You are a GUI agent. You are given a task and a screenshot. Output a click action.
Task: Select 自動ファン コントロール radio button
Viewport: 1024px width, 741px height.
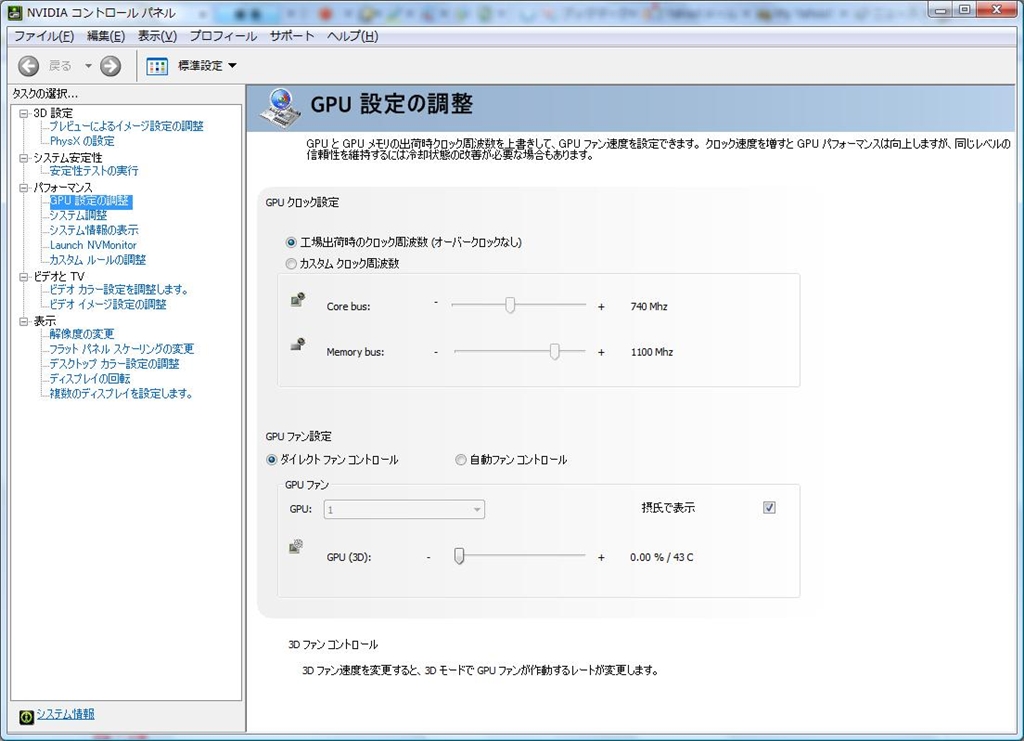(460, 460)
